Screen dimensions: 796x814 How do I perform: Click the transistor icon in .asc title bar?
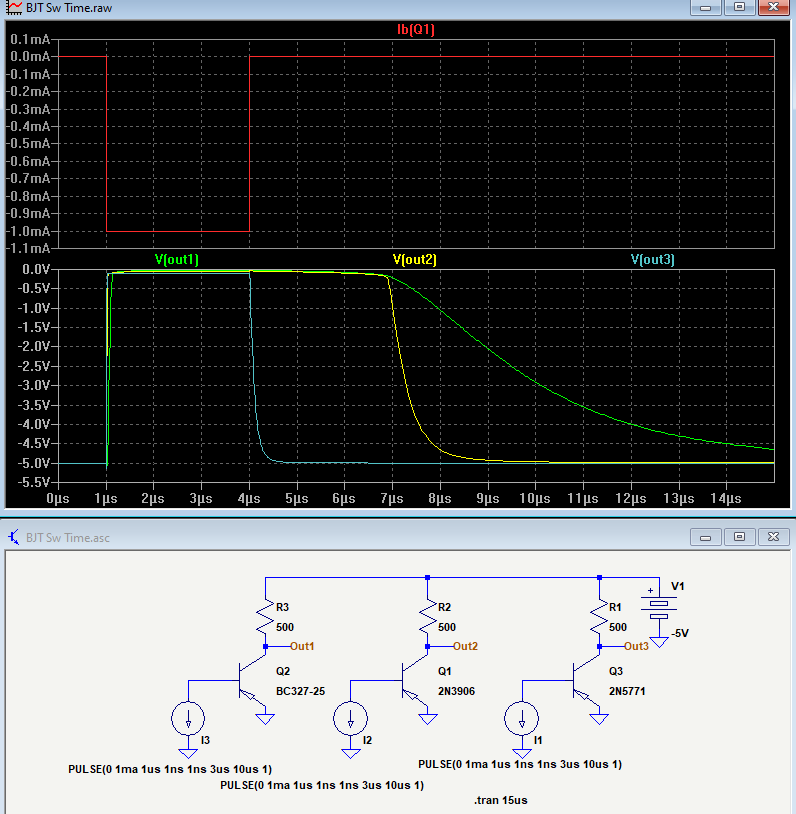[14, 537]
